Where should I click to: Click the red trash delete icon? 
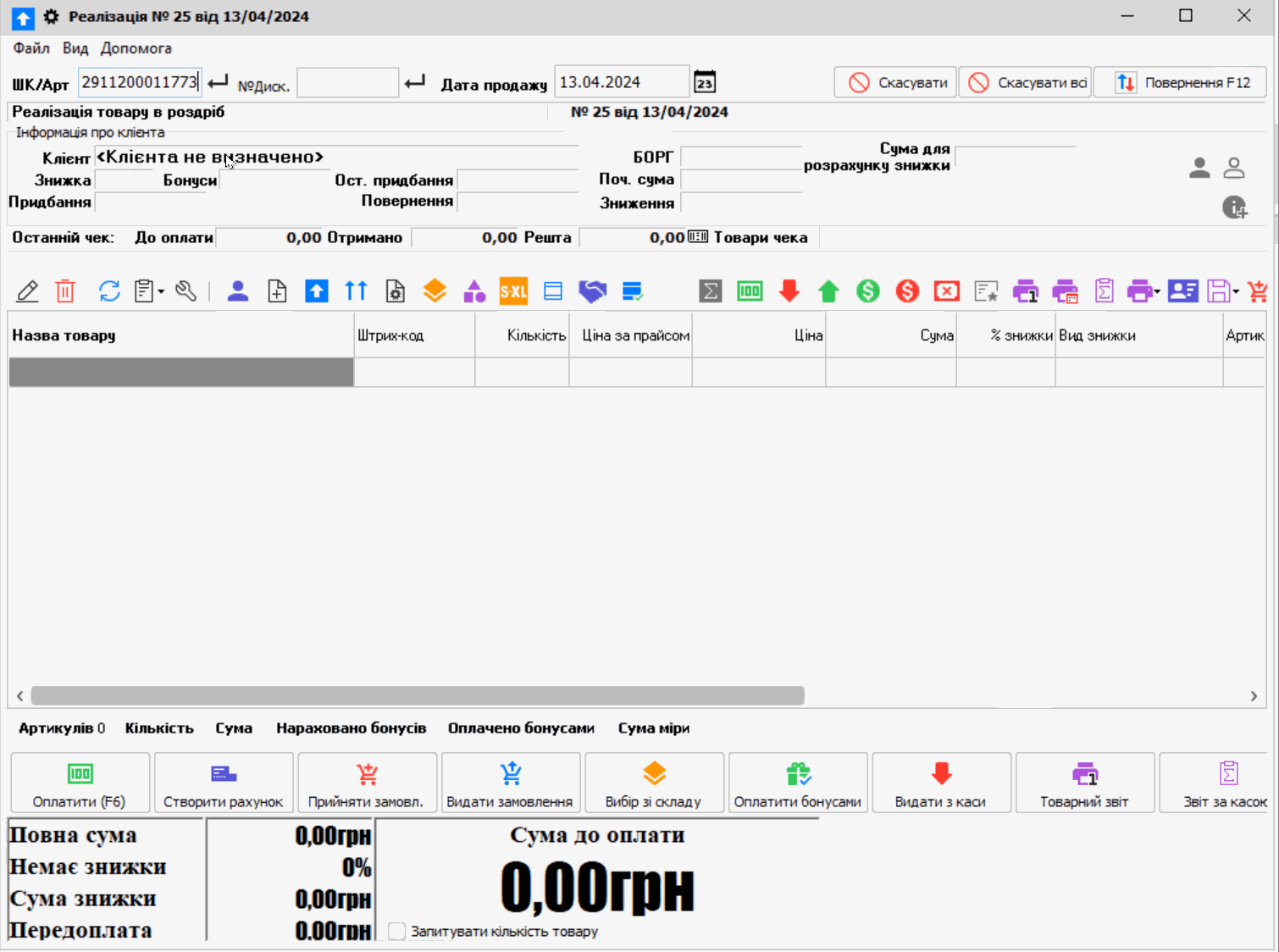click(x=66, y=291)
